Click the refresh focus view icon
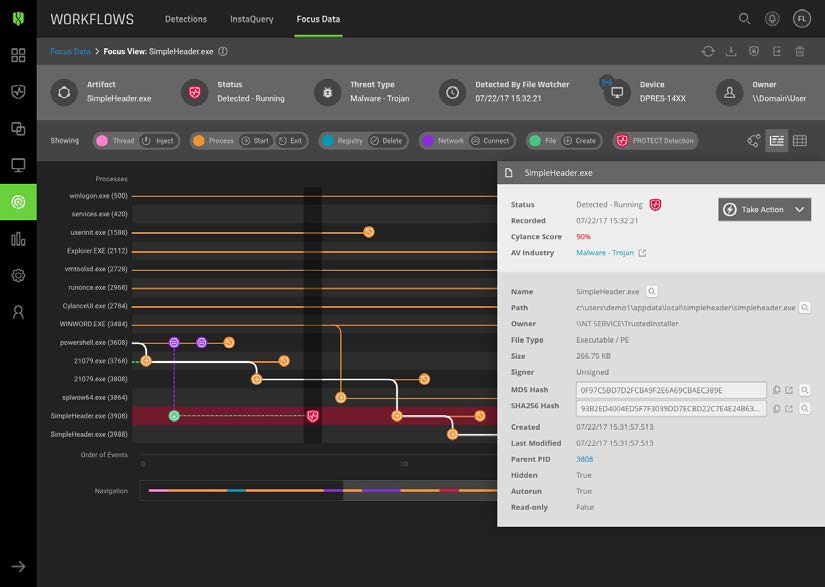The height and width of the screenshot is (587, 825). point(708,52)
